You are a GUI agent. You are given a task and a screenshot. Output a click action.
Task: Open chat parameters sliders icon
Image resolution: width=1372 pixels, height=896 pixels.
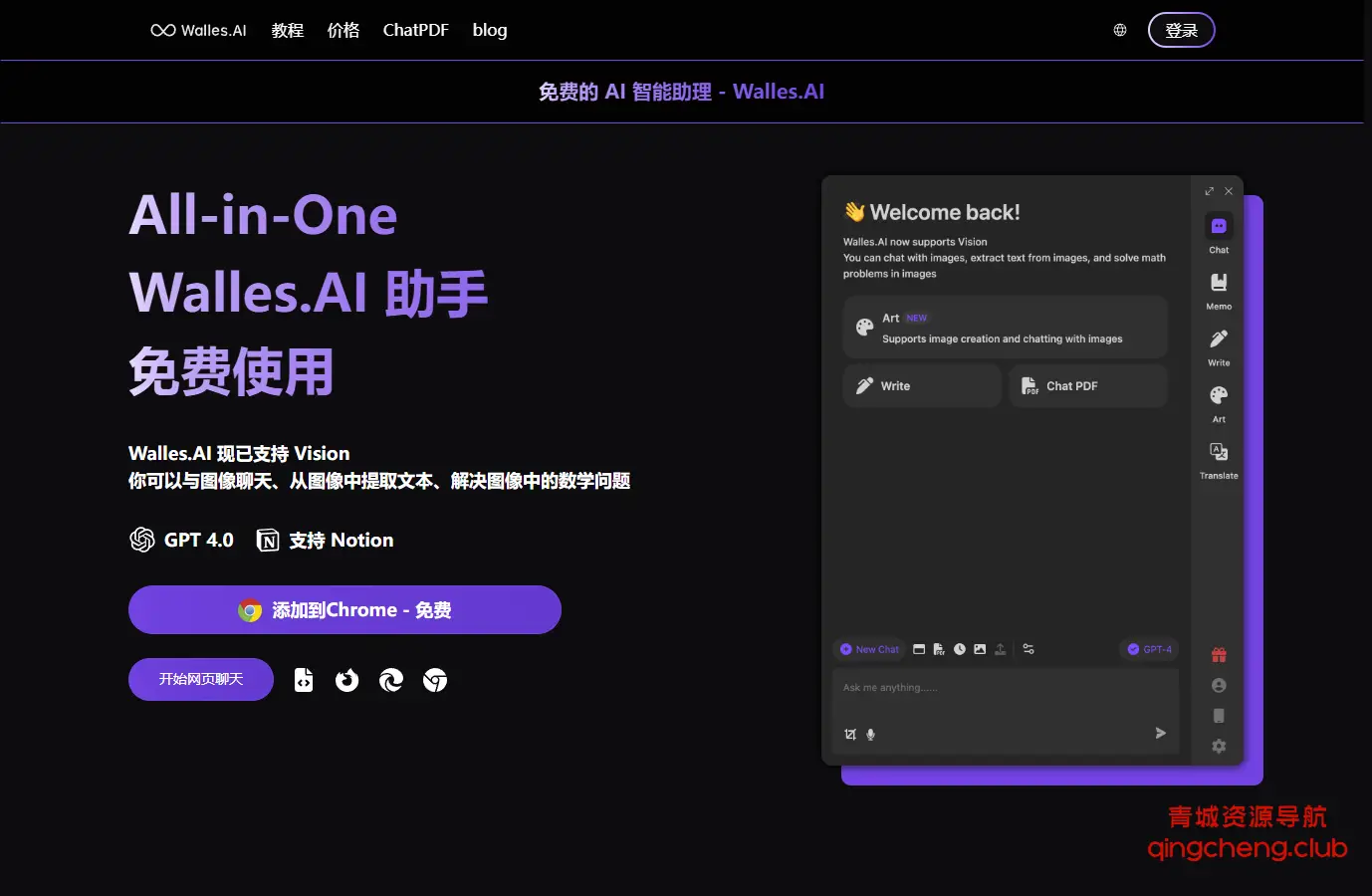coord(1029,649)
